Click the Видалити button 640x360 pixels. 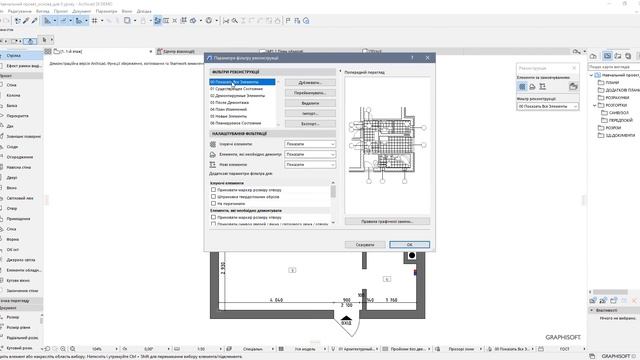pyautogui.click(x=310, y=103)
